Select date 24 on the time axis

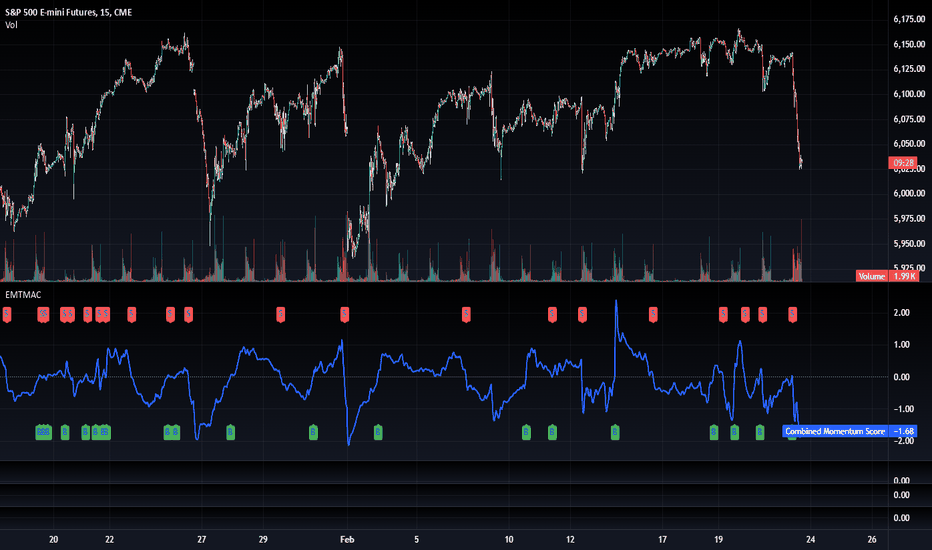[x=810, y=539]
